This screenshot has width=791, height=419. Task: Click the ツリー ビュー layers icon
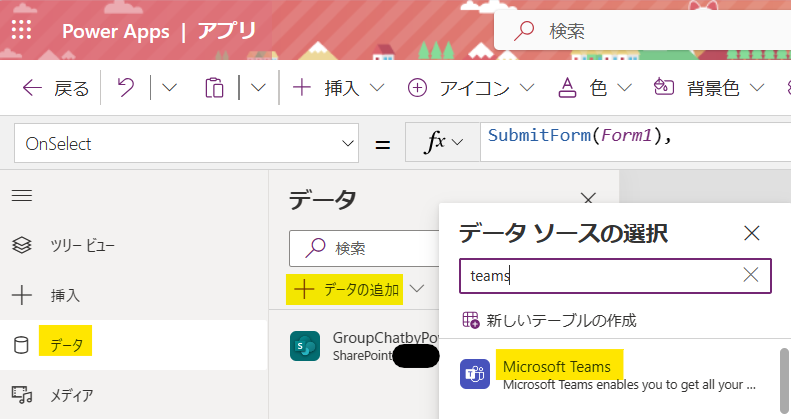pos(22,246)
